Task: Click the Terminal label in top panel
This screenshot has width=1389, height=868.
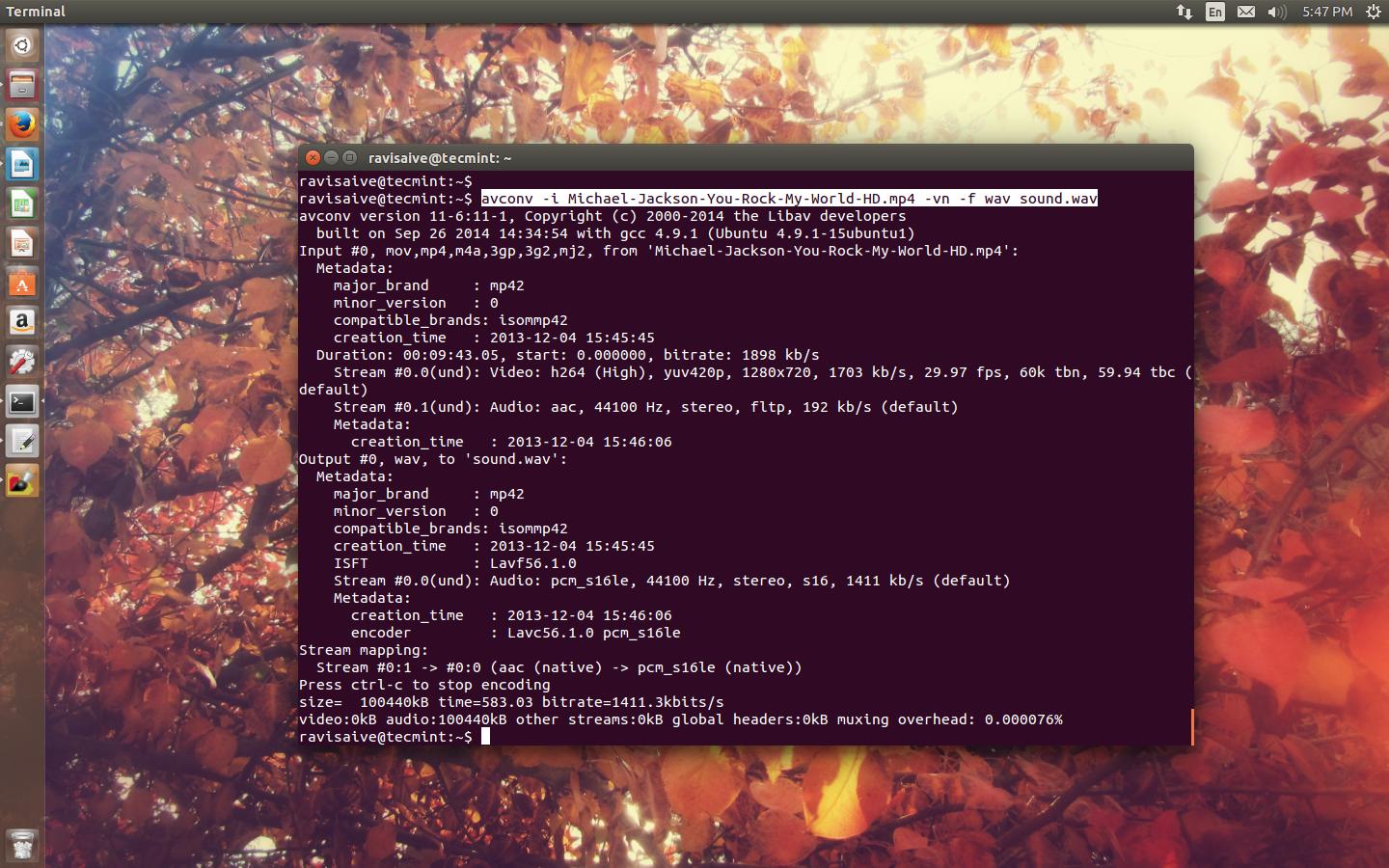Action: point(36,12)
